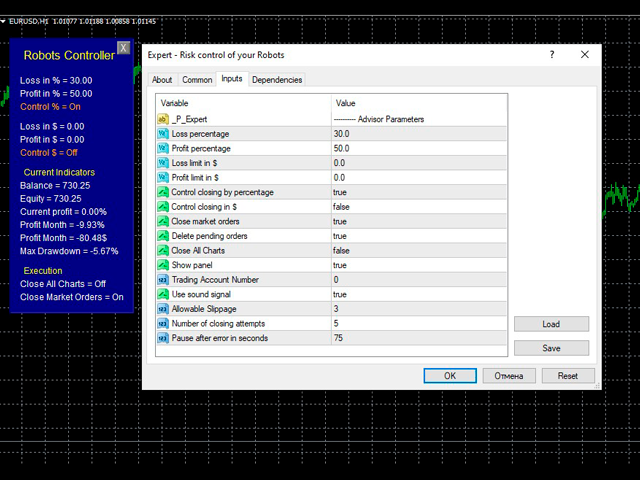Image resolution: width=640 pixels, height=480 pixels.
Task: Click Control $ = Off in controller panel
Action: pyautogui.click(x=49, y=153)
